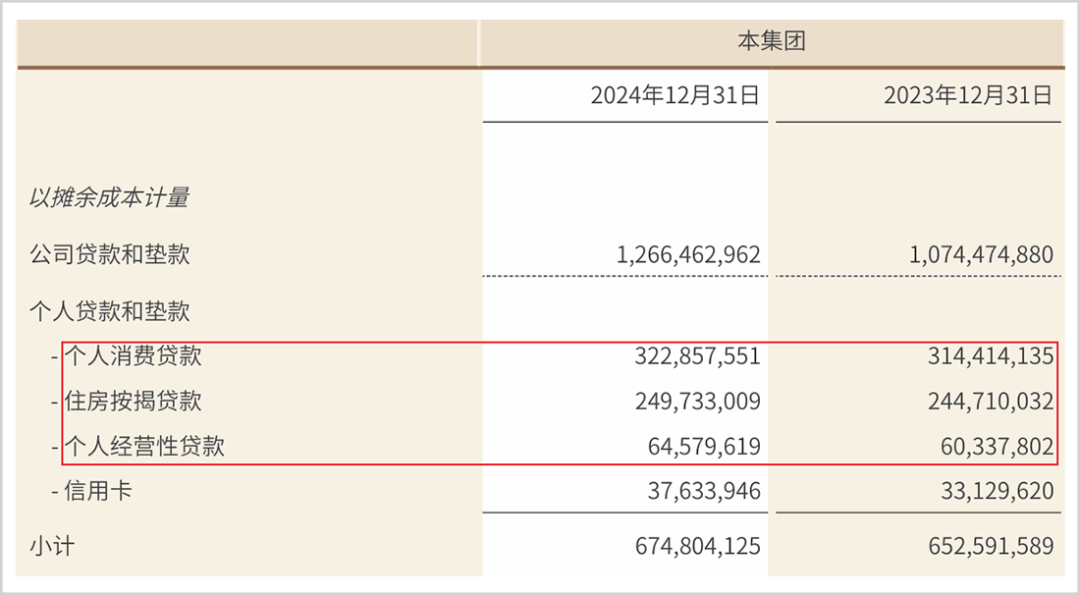Click the 信用卡 row label
Screen dimensions: 1080x595
tap(98, 491)
